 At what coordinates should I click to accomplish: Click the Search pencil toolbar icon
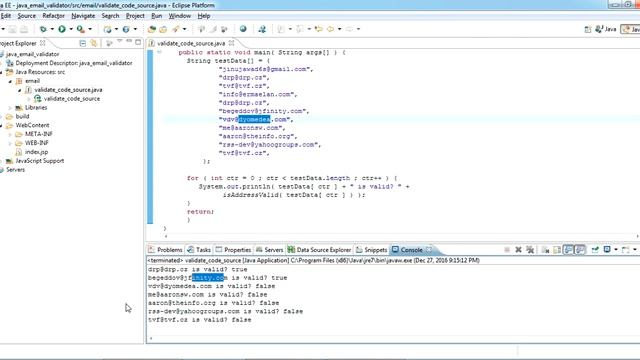(x=176, y=29)
